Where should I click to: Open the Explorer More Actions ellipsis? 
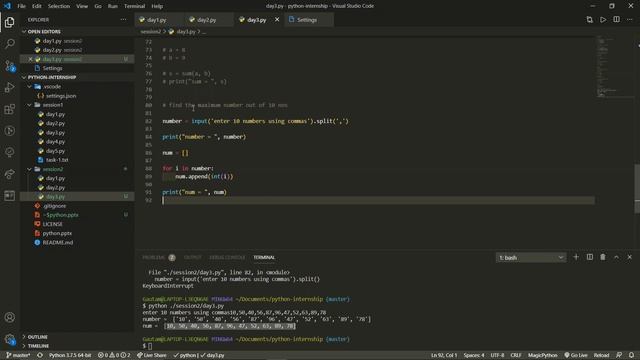pos(123,20)
